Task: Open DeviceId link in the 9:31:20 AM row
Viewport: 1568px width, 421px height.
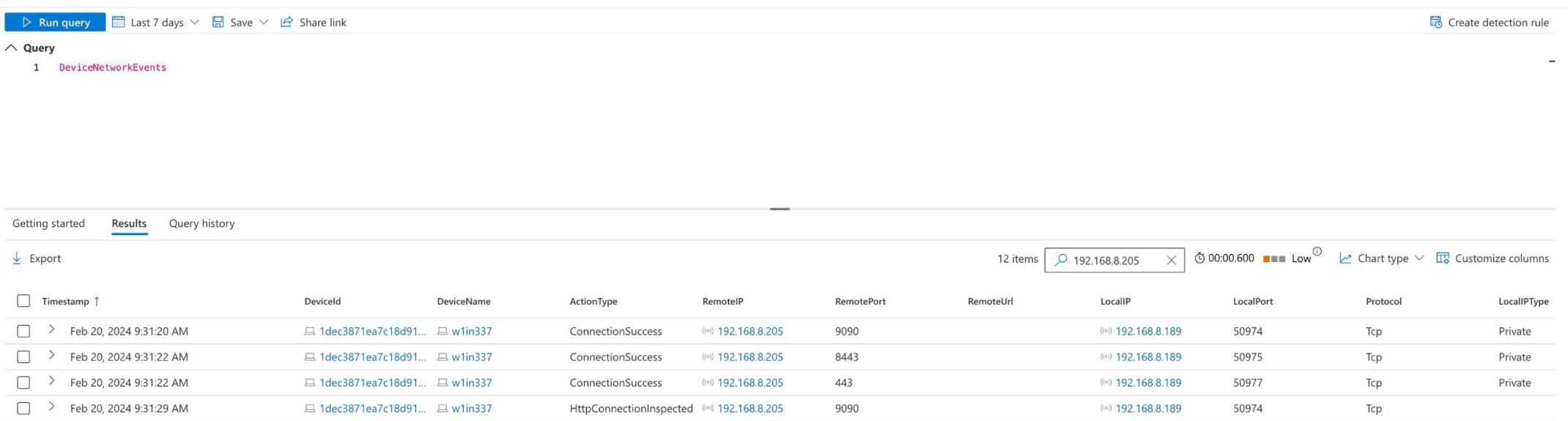Action: (x=372, y=331)
